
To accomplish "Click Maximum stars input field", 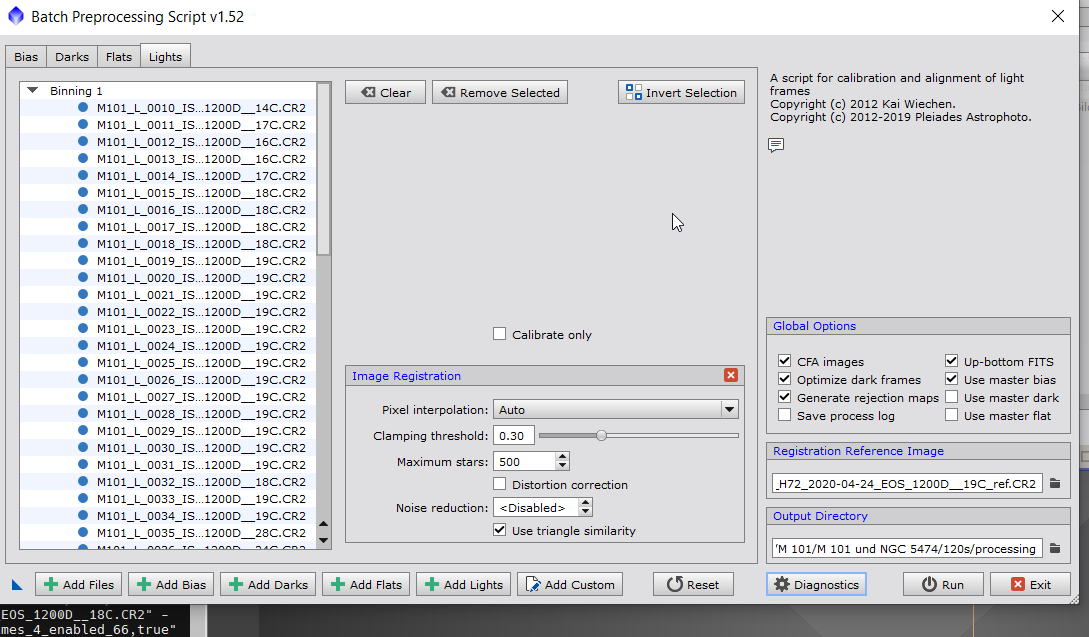I will [524, 461].
